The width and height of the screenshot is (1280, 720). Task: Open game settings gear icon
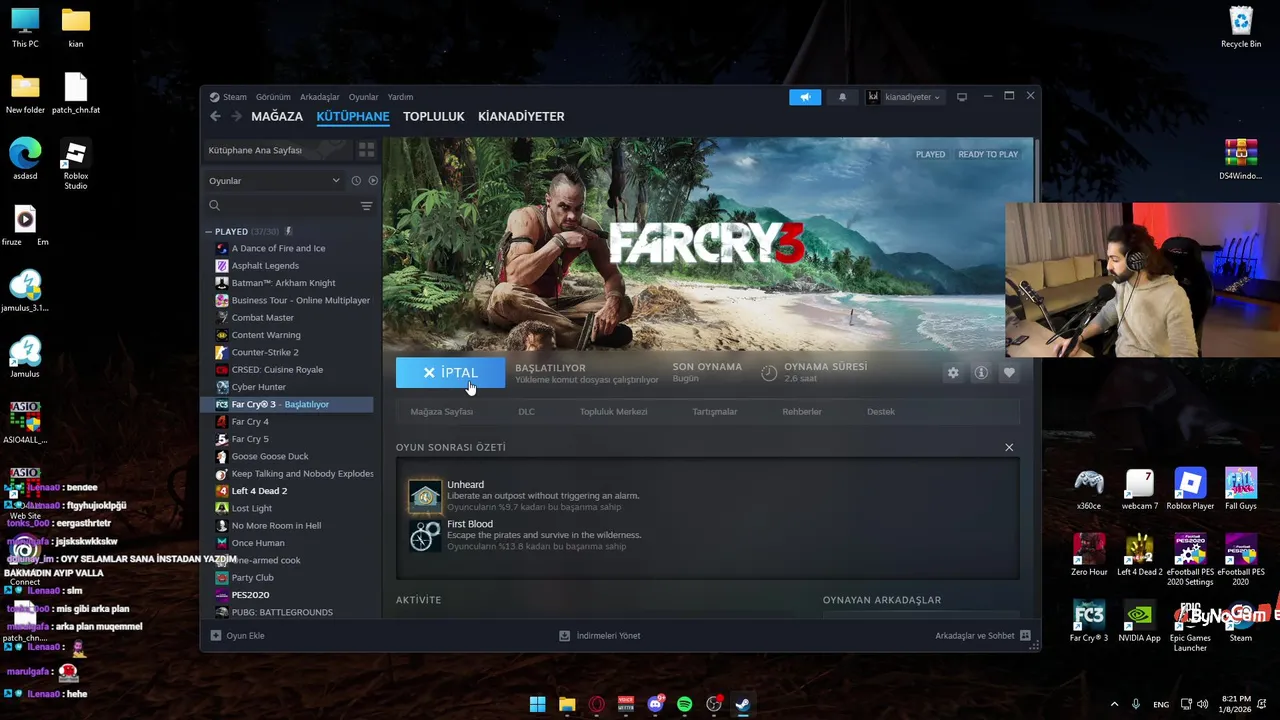[x=953, y=372]
